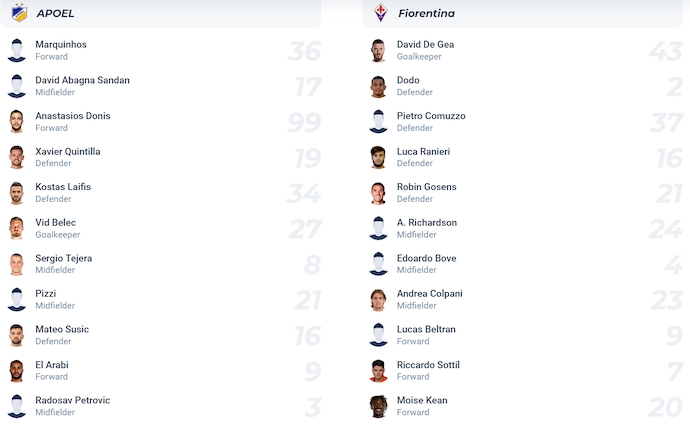Click Sergio Tejera's player photo
Image resolution: width=690 pixels, height=424 pixels.
(16, 264)
